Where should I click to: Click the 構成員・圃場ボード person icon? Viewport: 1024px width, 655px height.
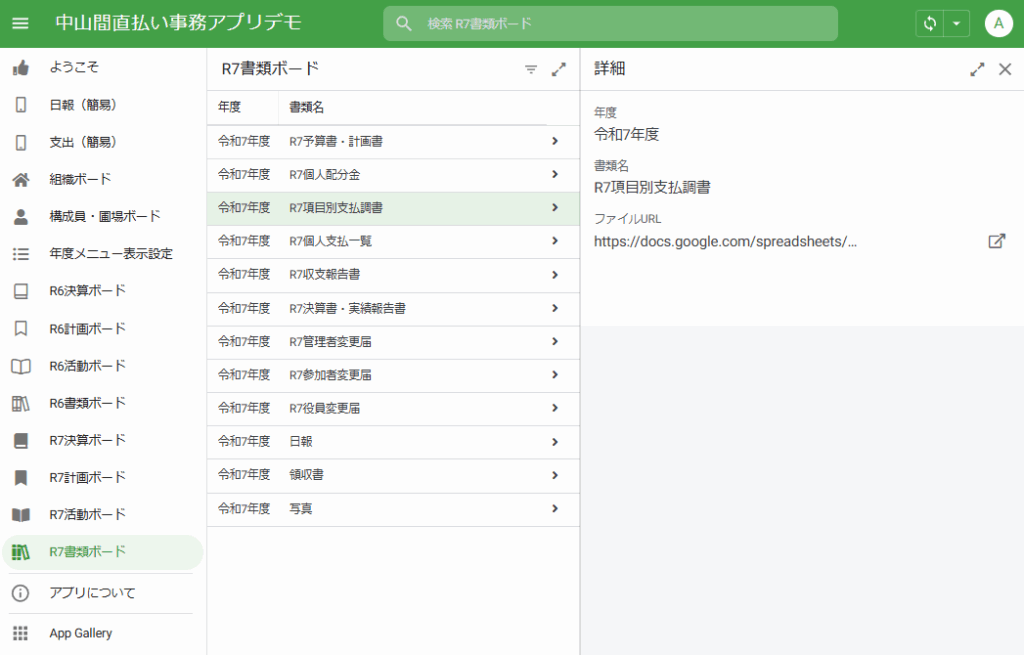click(x=21, y=217)
